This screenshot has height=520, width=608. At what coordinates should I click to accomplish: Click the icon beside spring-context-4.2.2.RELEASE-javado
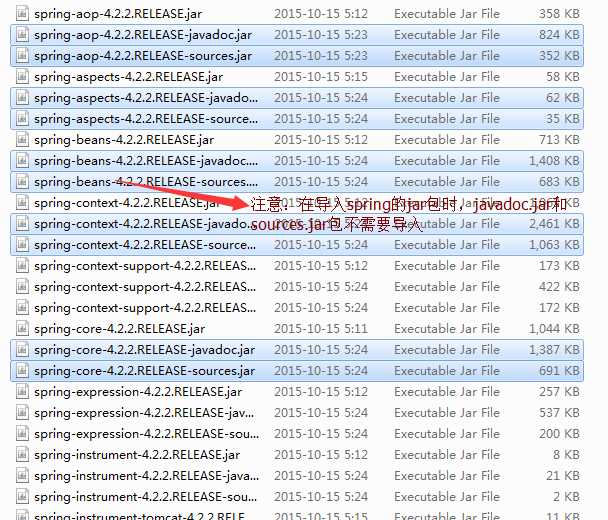coord(22,224)
